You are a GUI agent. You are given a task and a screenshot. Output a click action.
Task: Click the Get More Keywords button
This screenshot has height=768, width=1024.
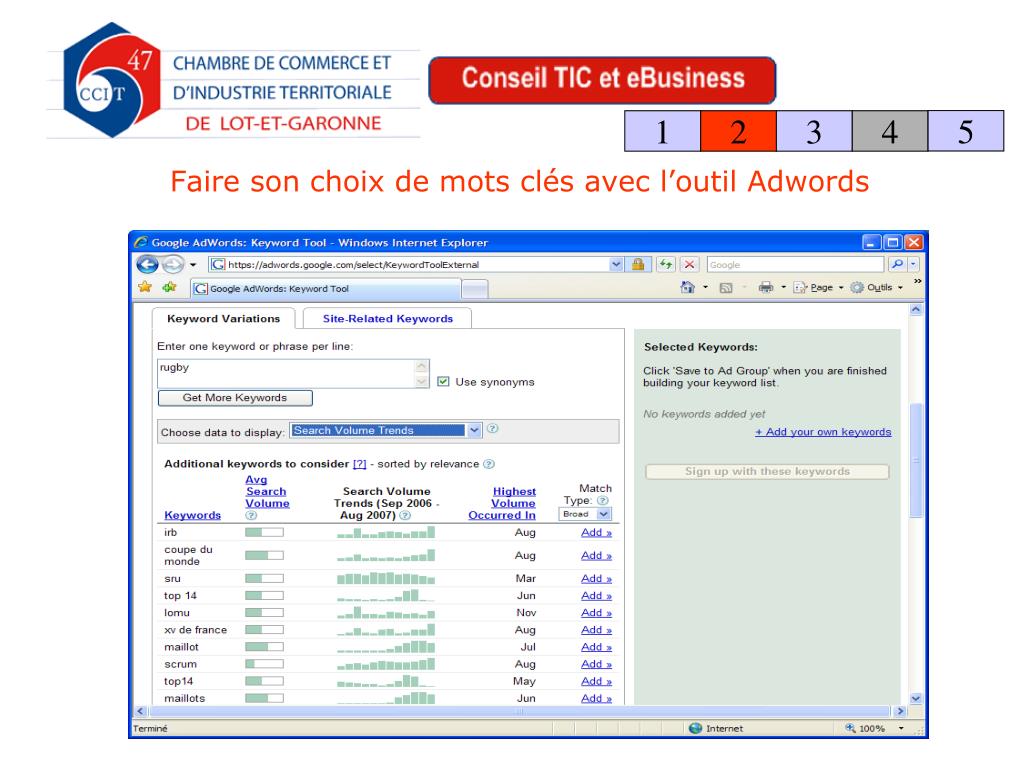tap(235, 398)
